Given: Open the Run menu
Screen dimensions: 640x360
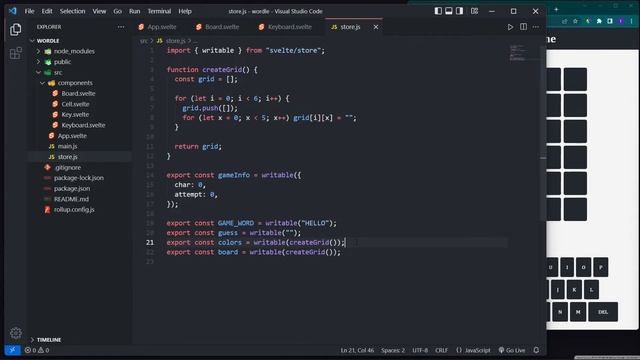Looking at the screenshot, I should 134,11.
